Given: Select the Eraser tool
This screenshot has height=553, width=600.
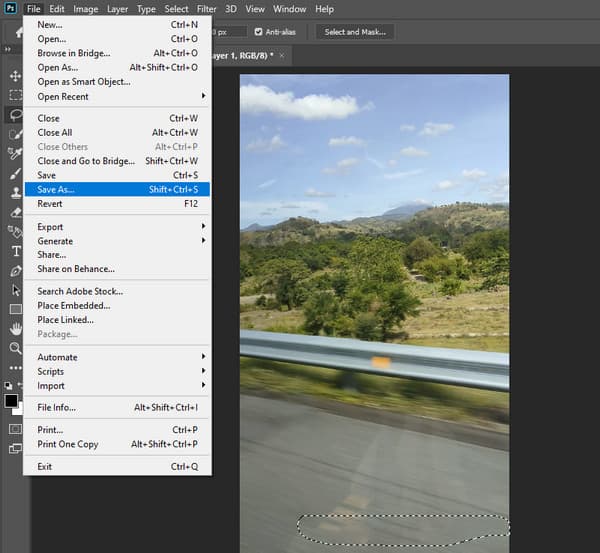Looking at the screenshot, I should click(x=15, y=212).
